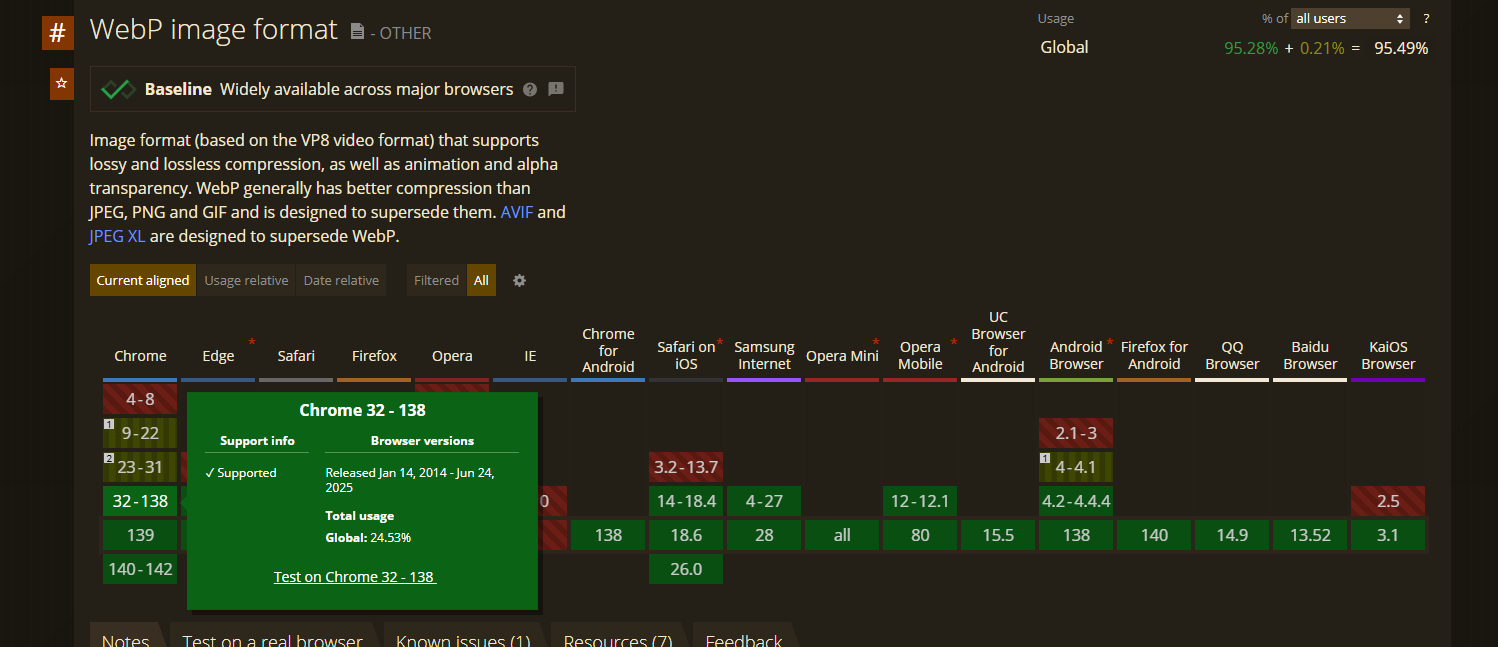Image resolution: width=1498 pixels, height=647 pixels.
Task: Toggle the Filtered browsers option
Action: (x=437, y=280)
